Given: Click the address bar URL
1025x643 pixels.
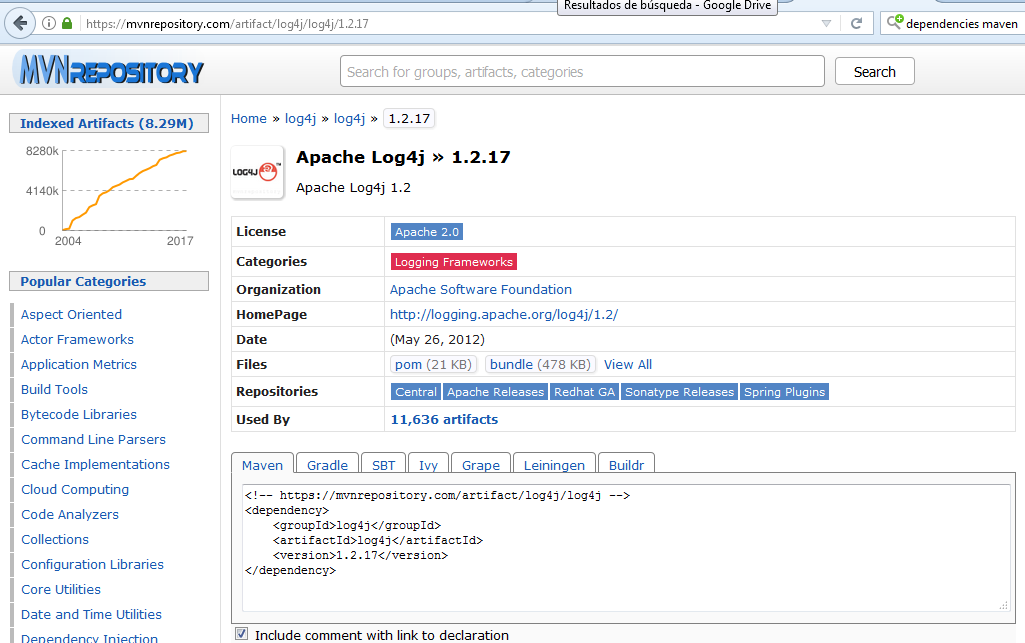Looking at the screenshot, I should click(x=227, y=24).
